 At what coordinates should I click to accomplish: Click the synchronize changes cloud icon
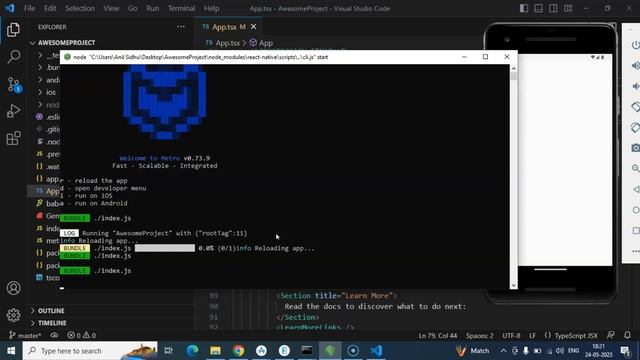pos(54,336)
